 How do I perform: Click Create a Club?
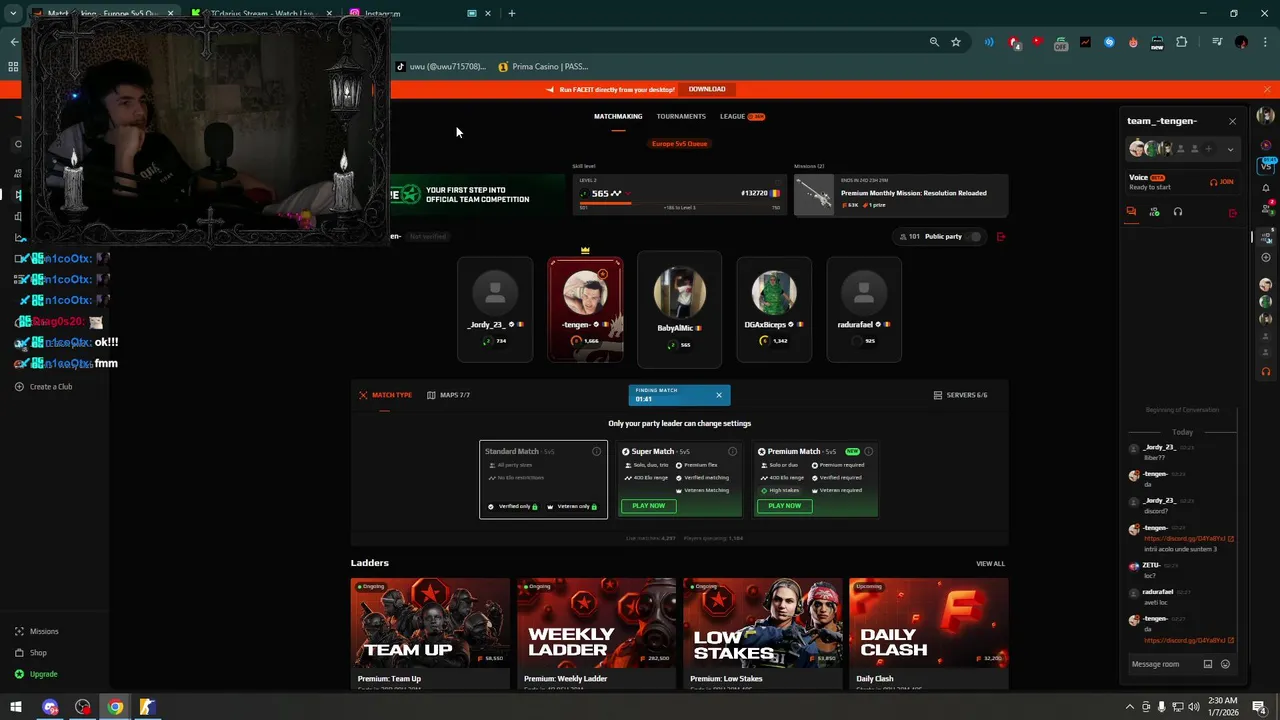coord(43,387)
